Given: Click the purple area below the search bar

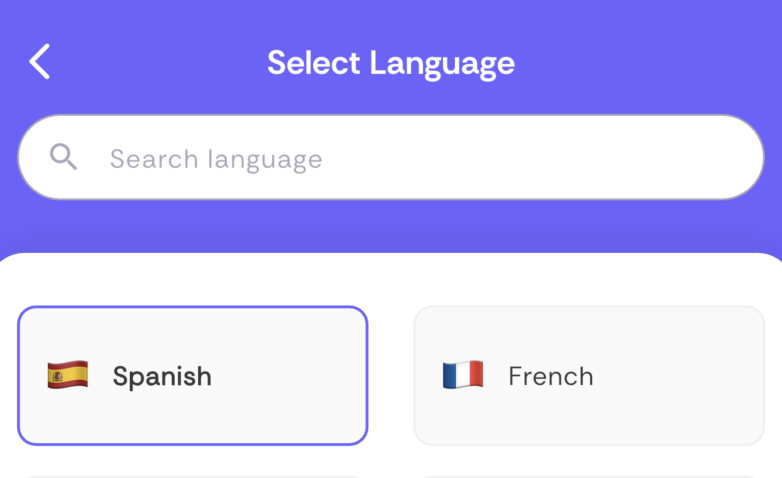Looking at the screenshot, I should (390, 226).
